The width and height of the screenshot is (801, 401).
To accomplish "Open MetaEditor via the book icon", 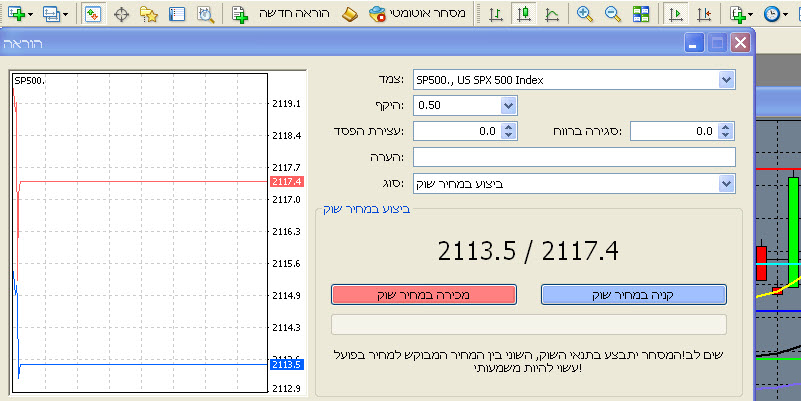I will tap(348, 14).
